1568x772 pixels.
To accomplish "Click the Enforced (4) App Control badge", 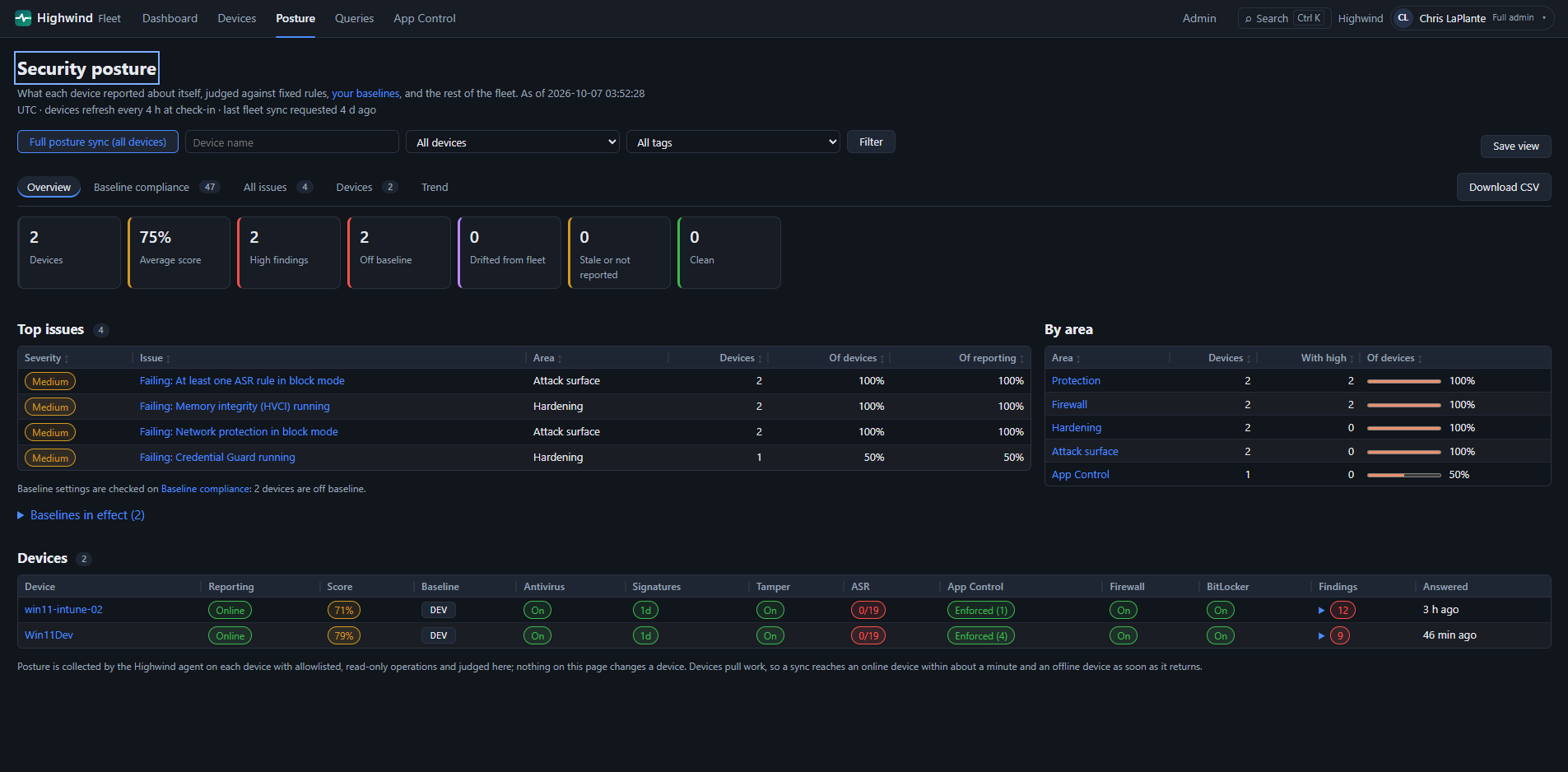I will [981, 636].
